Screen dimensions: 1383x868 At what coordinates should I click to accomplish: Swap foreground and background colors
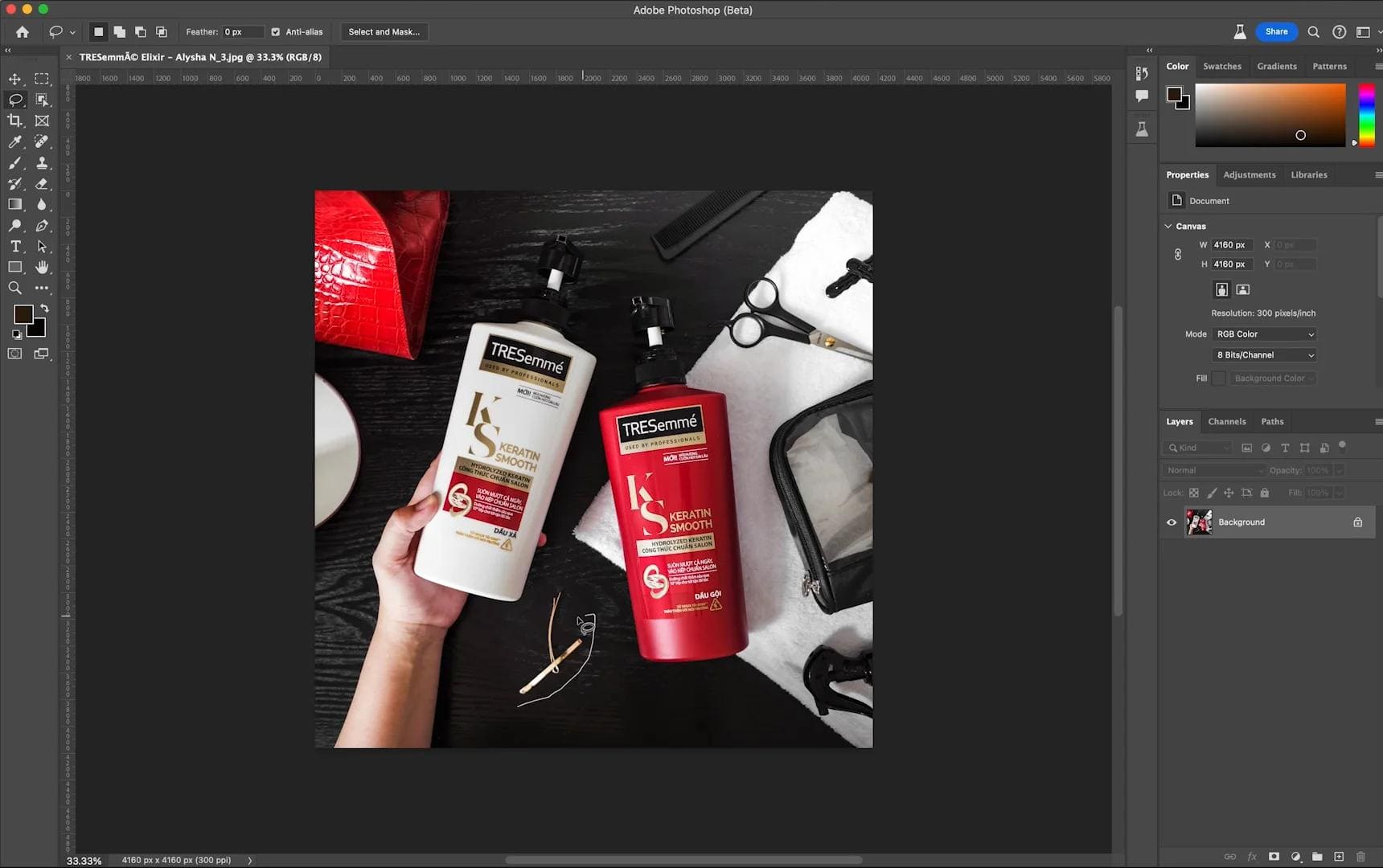tap(45, 309)
